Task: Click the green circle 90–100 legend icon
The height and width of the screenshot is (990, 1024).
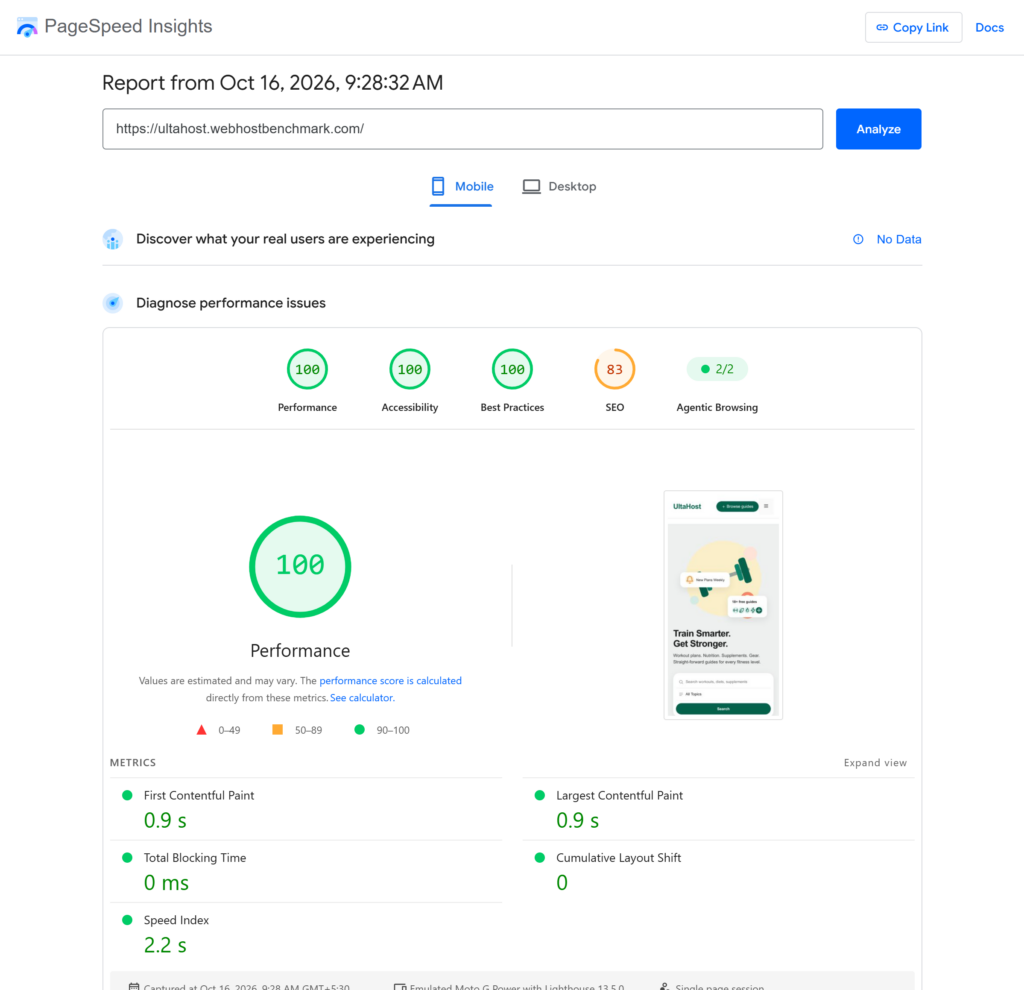Action: tap(359, 729)
